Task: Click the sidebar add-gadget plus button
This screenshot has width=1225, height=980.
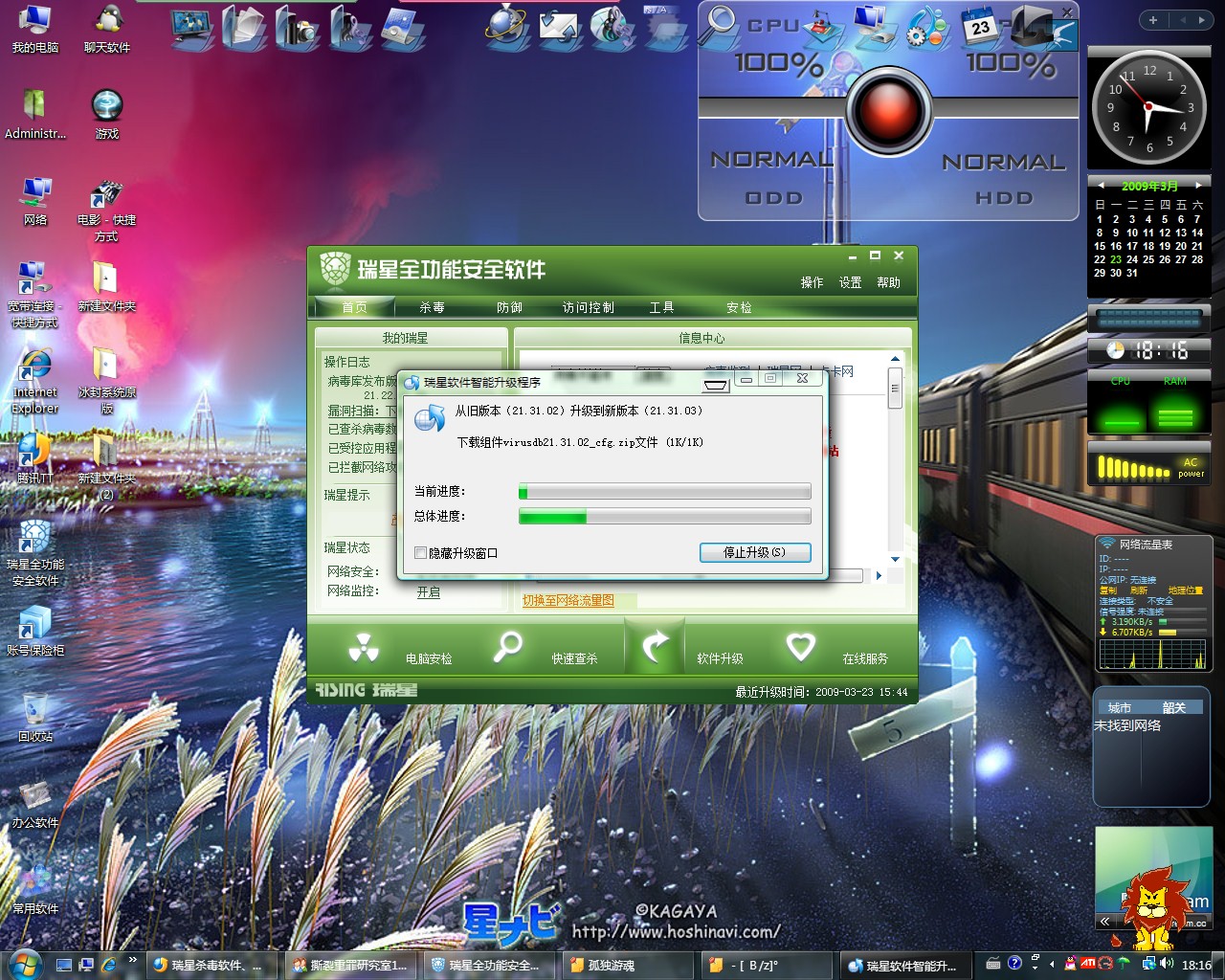Action: click(1153, 20)
